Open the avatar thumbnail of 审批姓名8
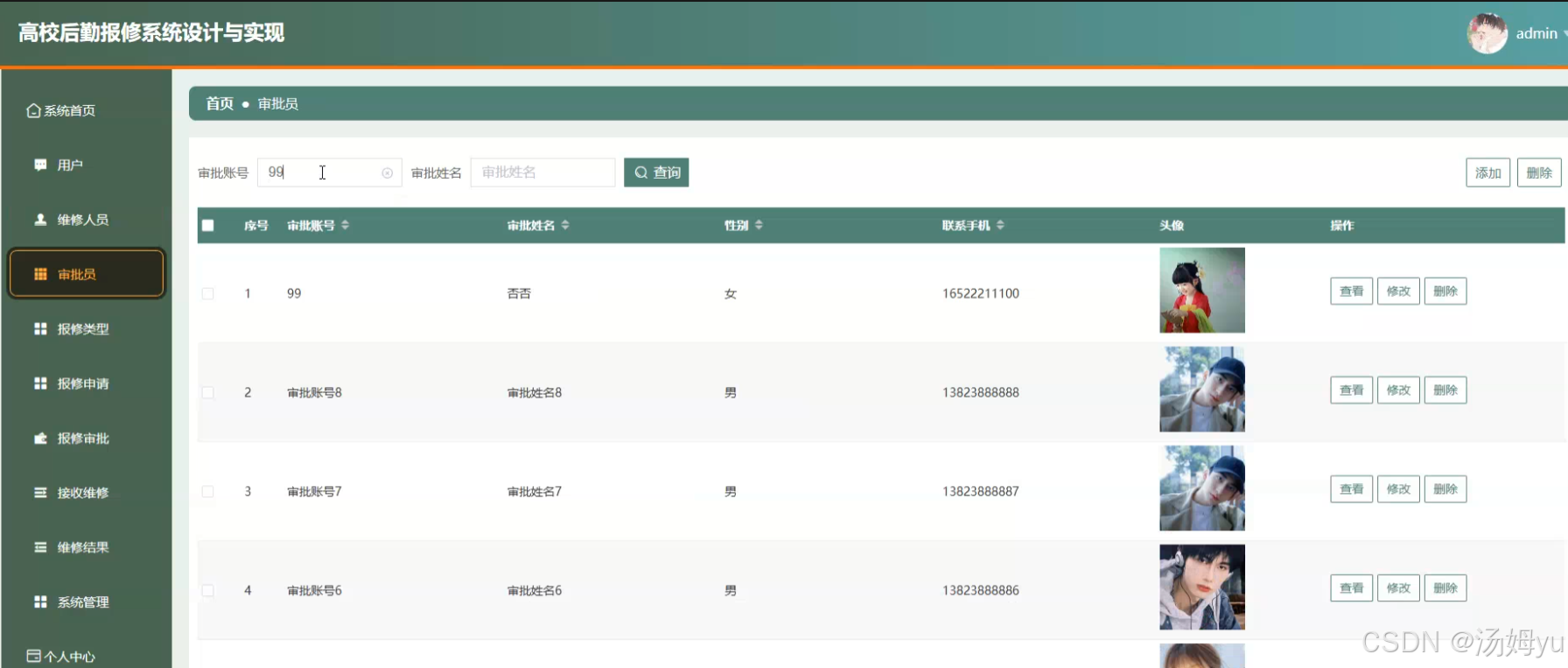The image size is (1568, 668). pos(1202,389)
